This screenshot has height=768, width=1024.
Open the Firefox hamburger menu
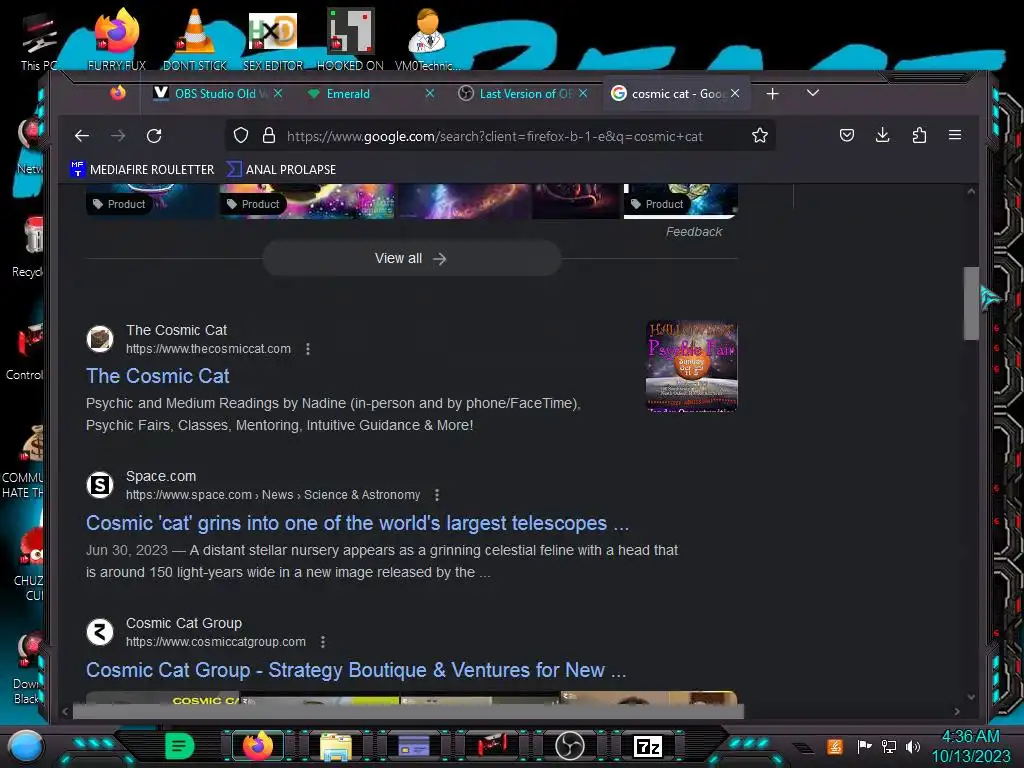click(955, 135)
